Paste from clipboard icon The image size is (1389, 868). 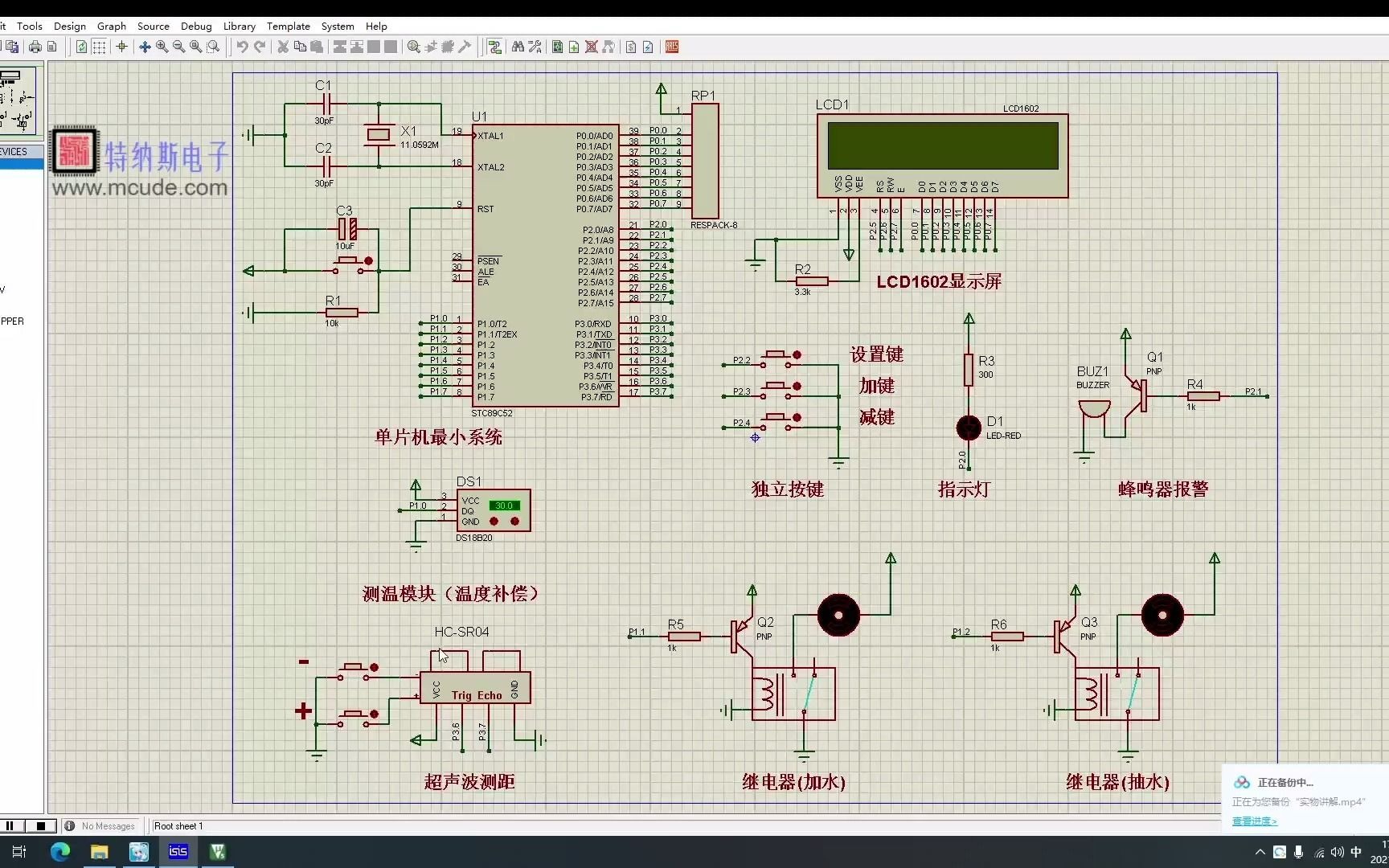click(317, 47)
